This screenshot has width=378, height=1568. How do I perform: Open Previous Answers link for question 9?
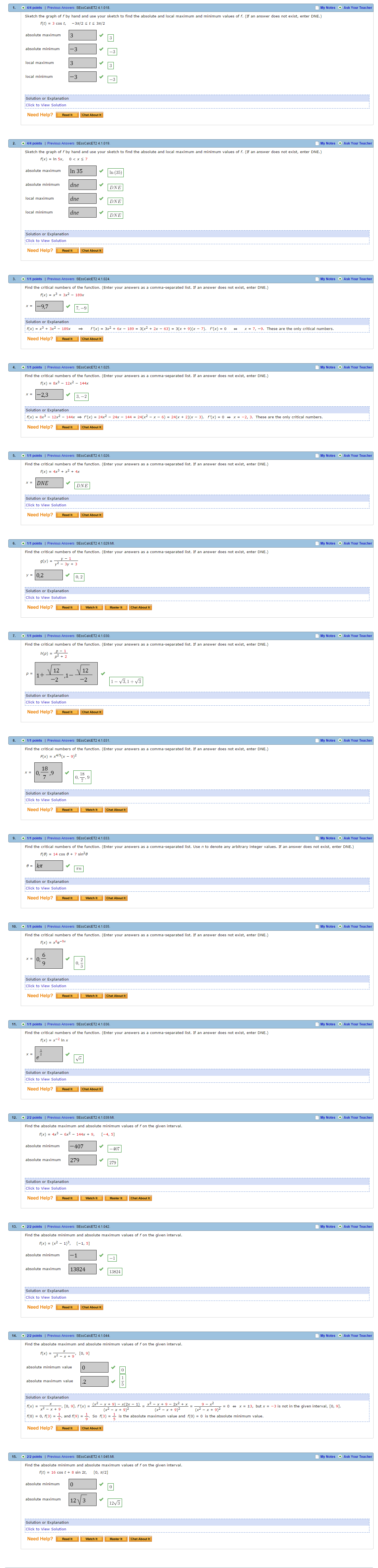(61, 838)
